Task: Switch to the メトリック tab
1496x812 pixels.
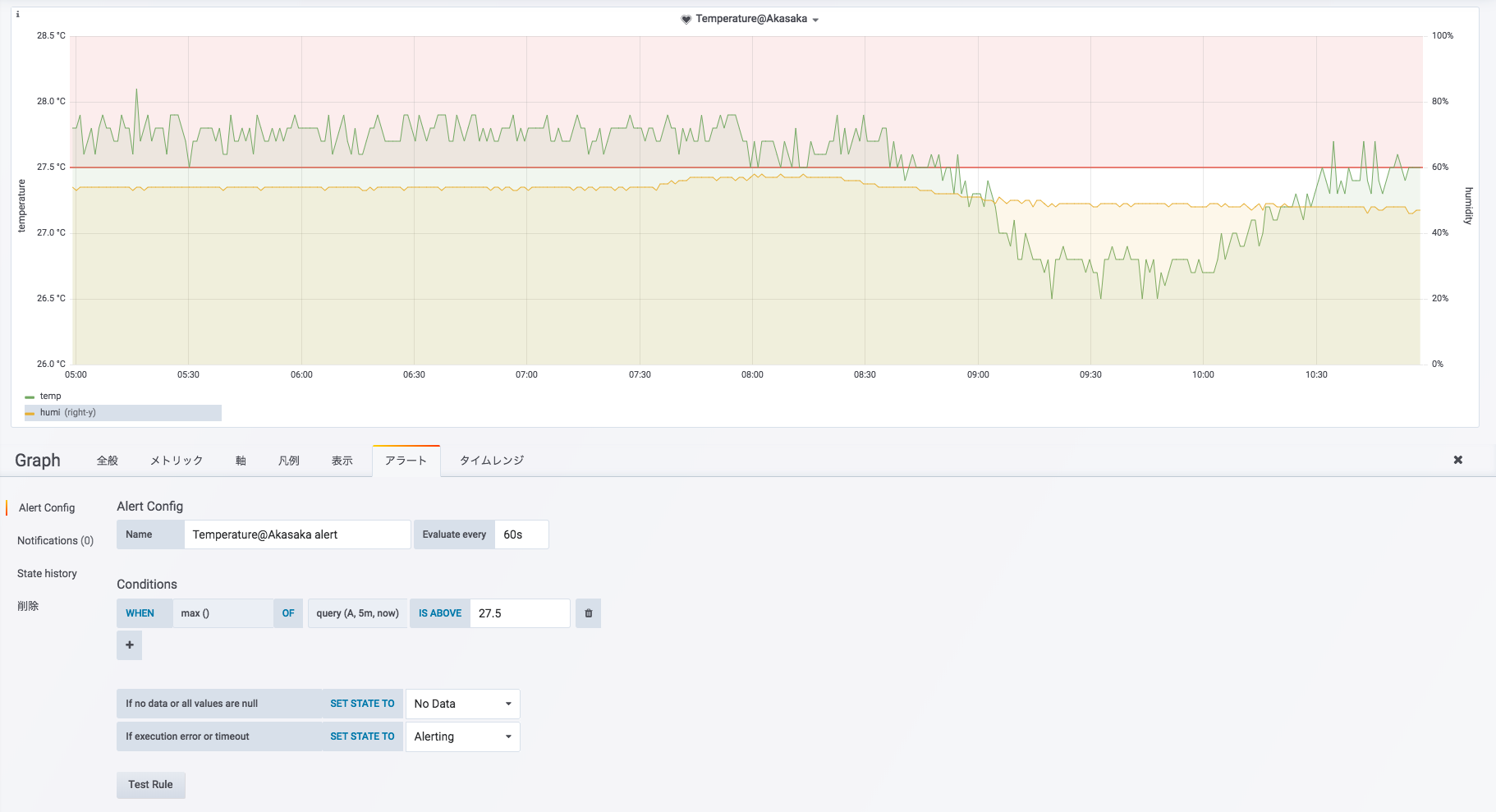Action: (177, 461)
